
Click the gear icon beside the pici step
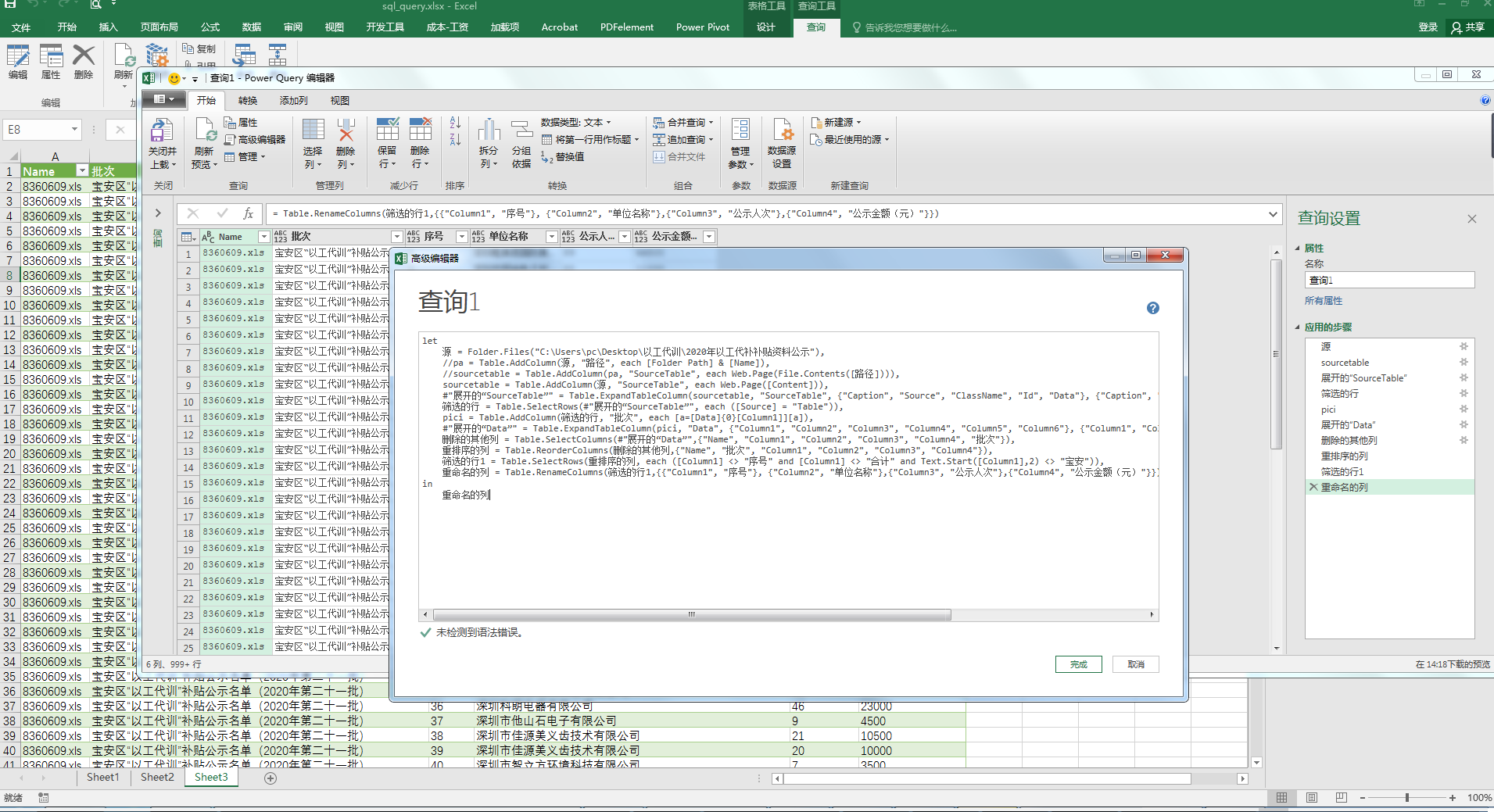(x=1464, y=409)
